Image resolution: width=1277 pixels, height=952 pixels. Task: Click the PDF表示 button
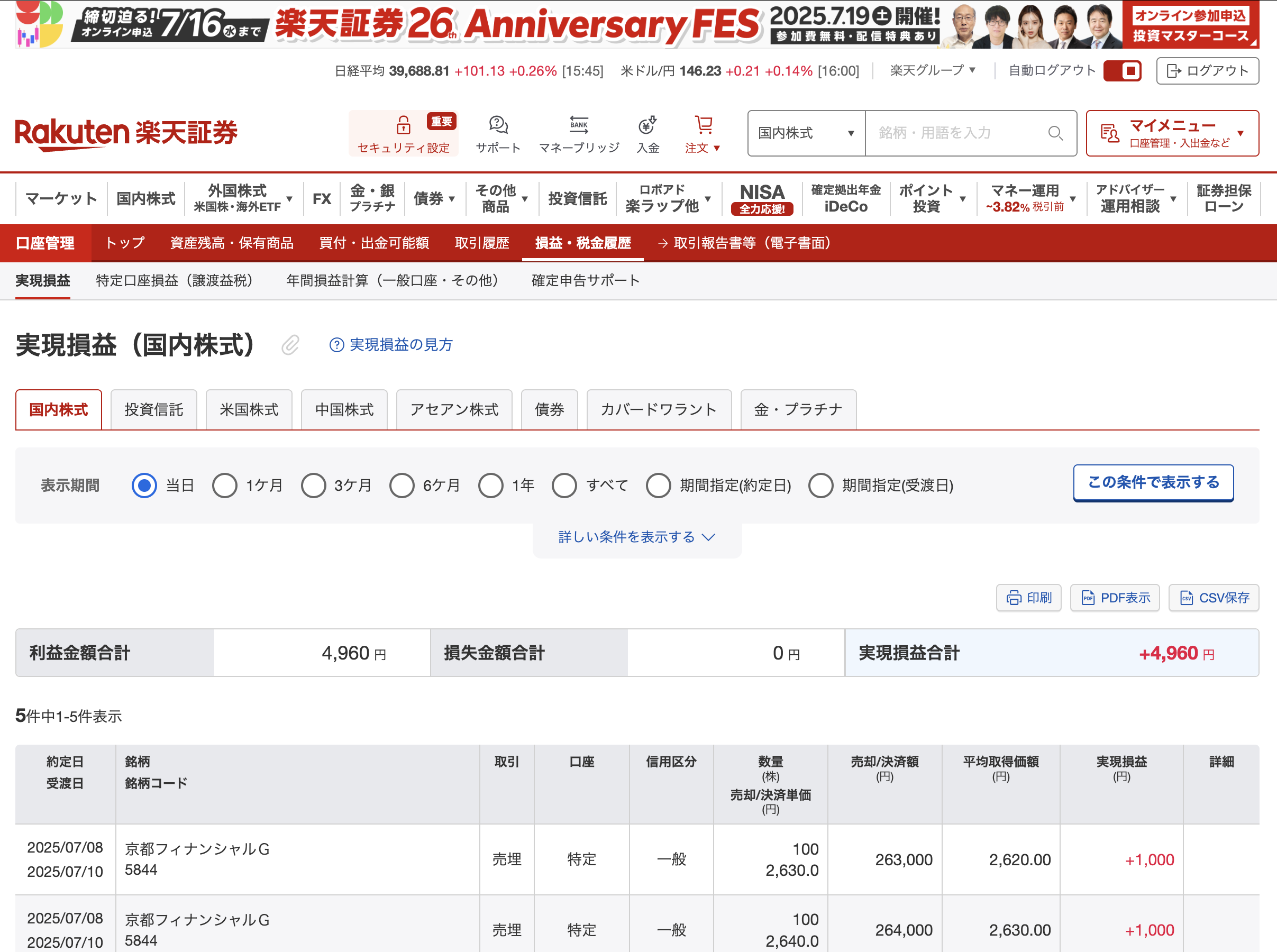click(x=1115, y=598)
